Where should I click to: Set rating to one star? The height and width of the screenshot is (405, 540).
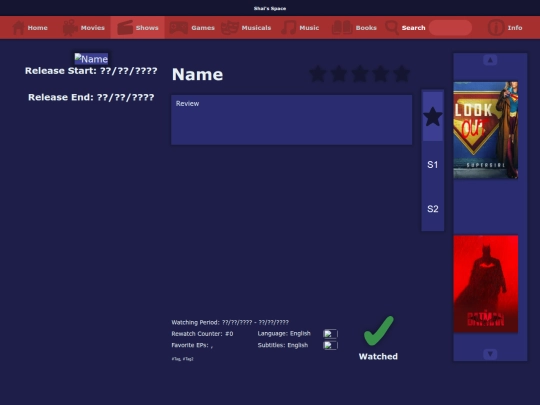[x=318, y=74]
